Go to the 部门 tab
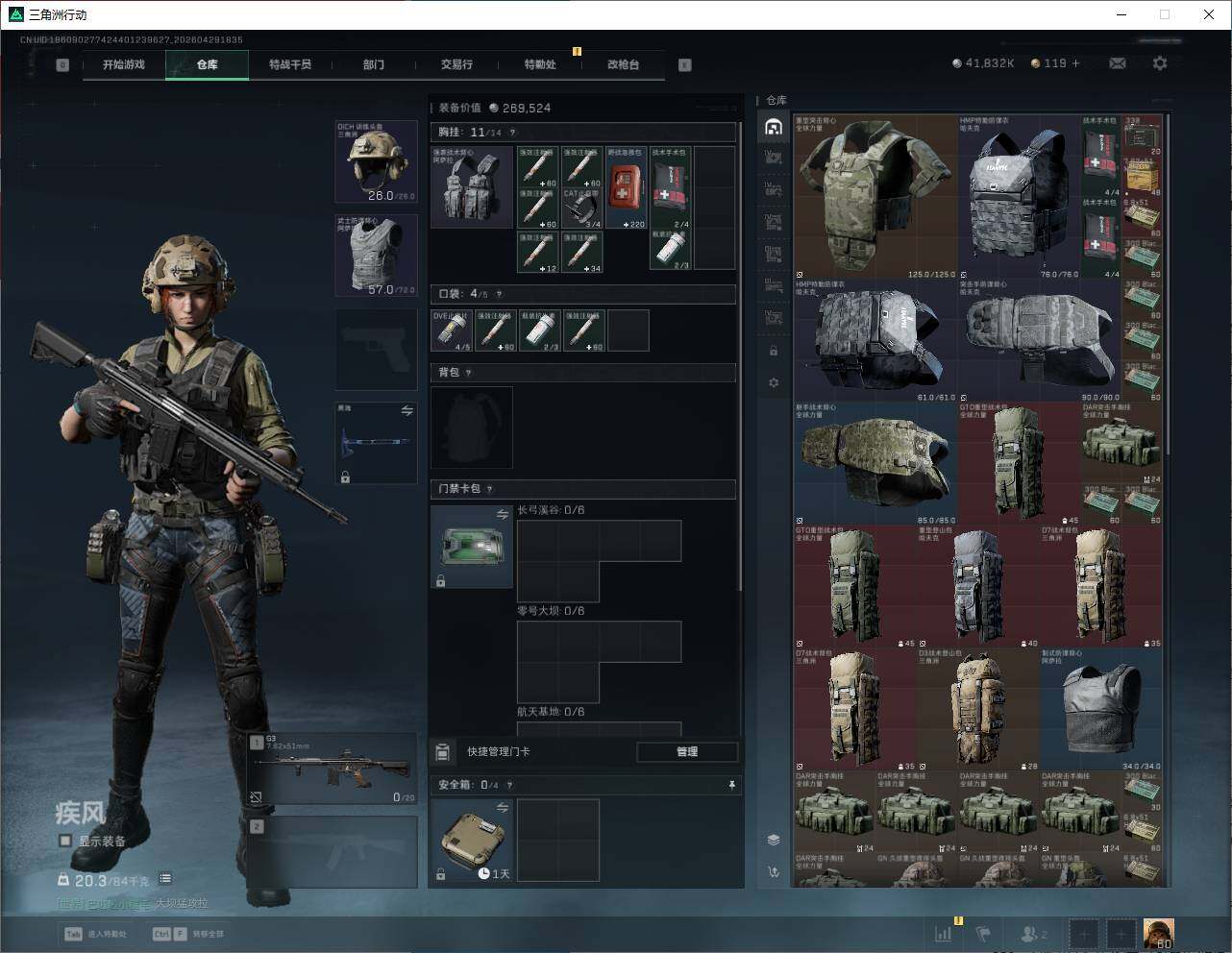This screenshot has width=1232, height=953. tap(374, 64)
